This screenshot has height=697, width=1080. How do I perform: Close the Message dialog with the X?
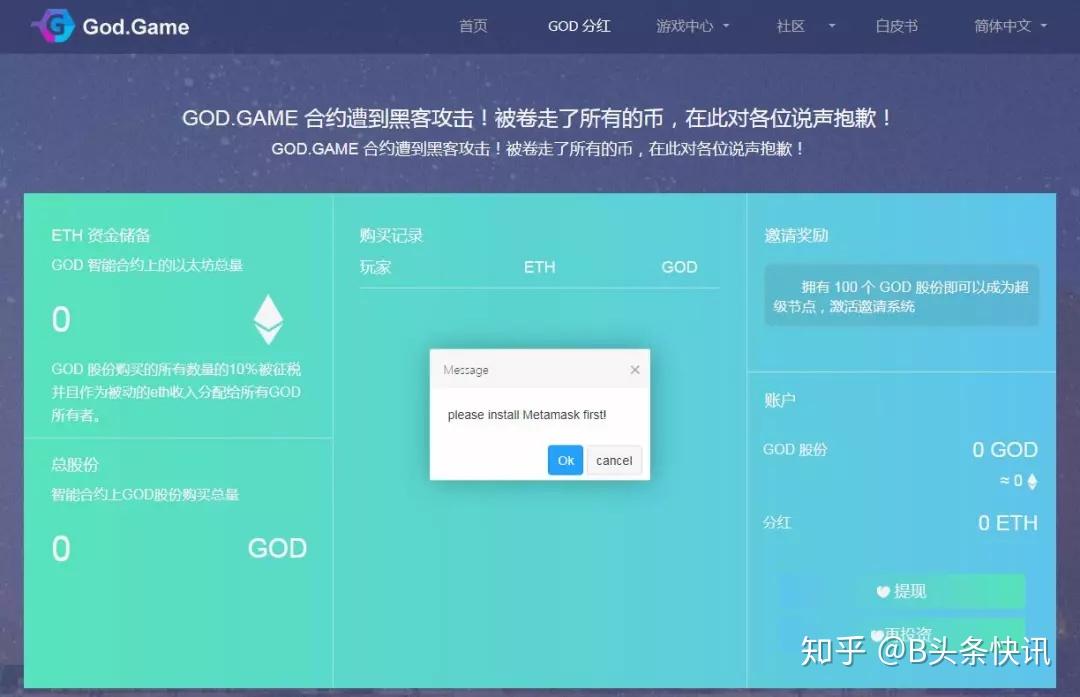click(x=635, y=370)
